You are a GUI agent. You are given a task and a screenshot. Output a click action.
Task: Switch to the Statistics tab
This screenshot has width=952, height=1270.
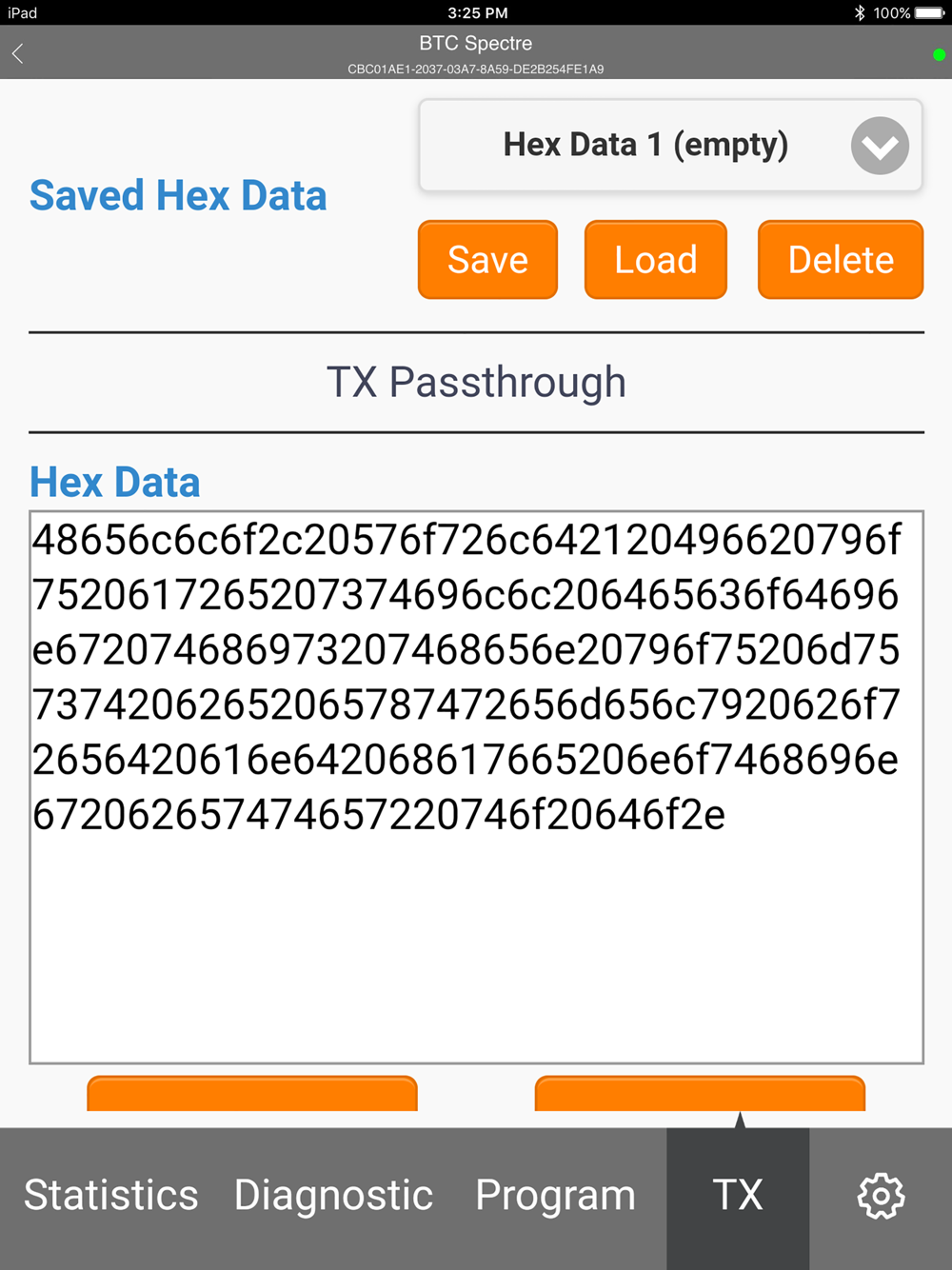coord(111,1196)
